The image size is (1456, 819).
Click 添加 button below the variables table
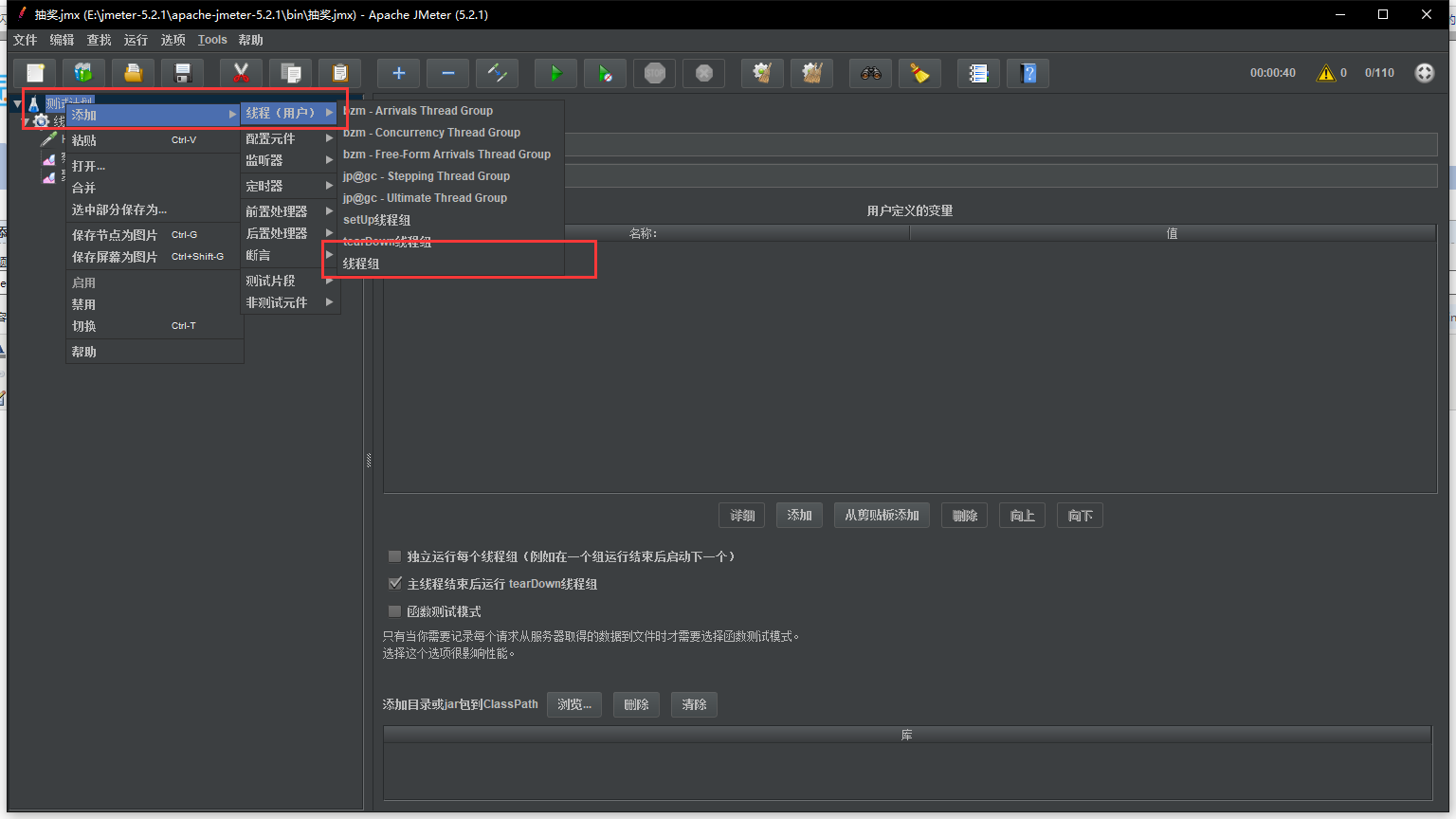coord(799,515)
